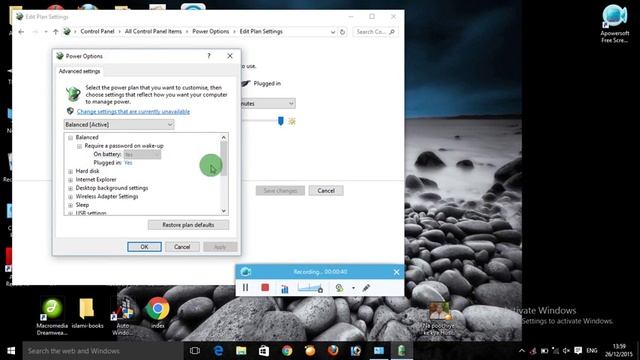Click the up-level arrow in address bar
Viewport: 640px width, 360px height.
pyautogui.click(x=56, y=32)
